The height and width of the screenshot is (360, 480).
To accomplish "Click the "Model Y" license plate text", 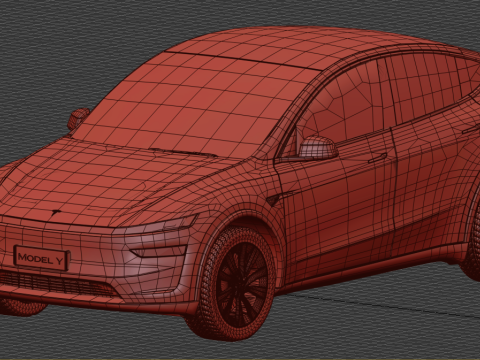I will 41,258.
